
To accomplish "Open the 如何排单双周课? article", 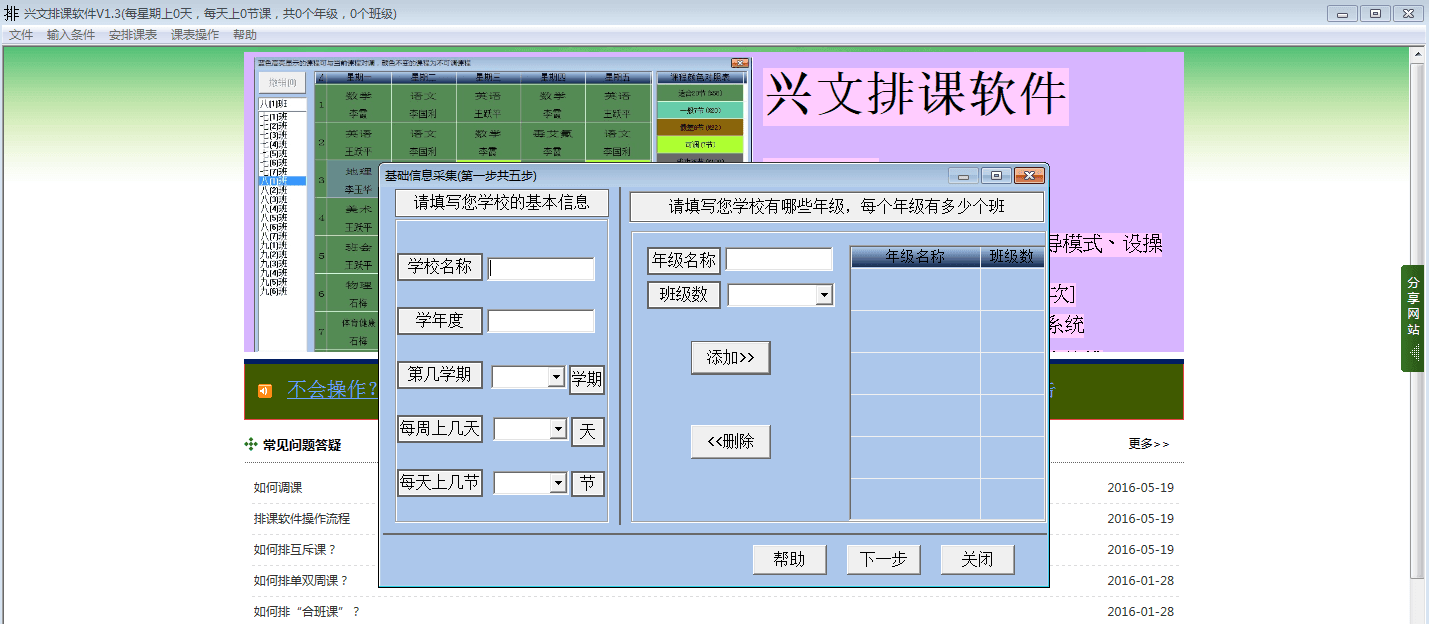I will (301, 581).
